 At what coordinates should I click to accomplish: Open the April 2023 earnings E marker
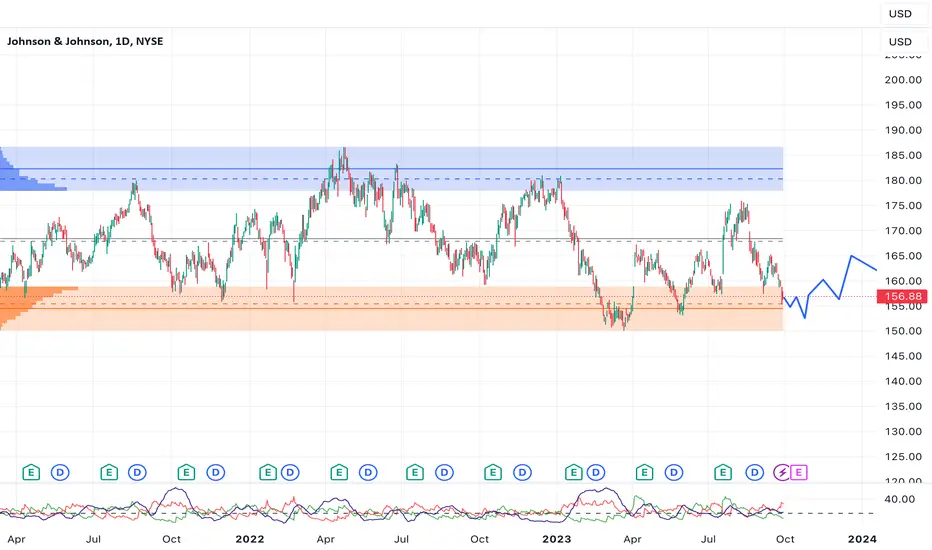[x=644, y=473]
